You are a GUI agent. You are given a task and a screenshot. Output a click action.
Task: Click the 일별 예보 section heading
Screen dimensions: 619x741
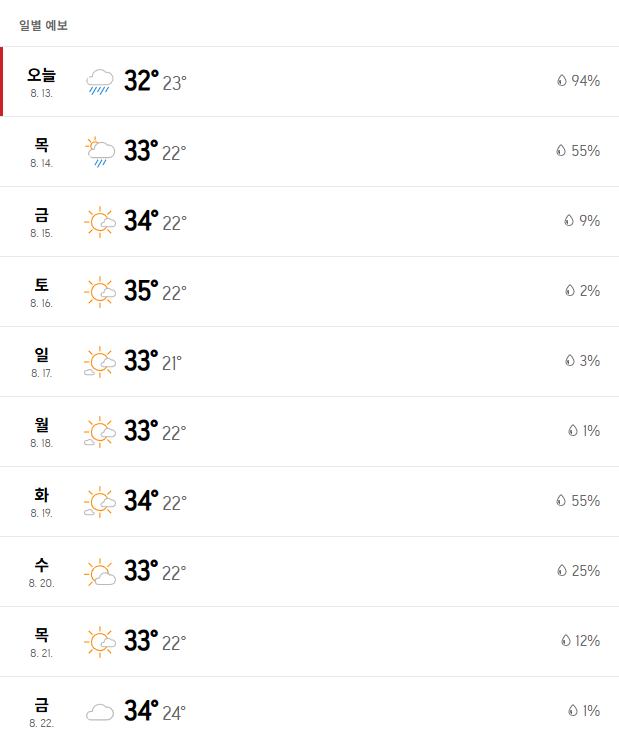click(x=43, y=25)
